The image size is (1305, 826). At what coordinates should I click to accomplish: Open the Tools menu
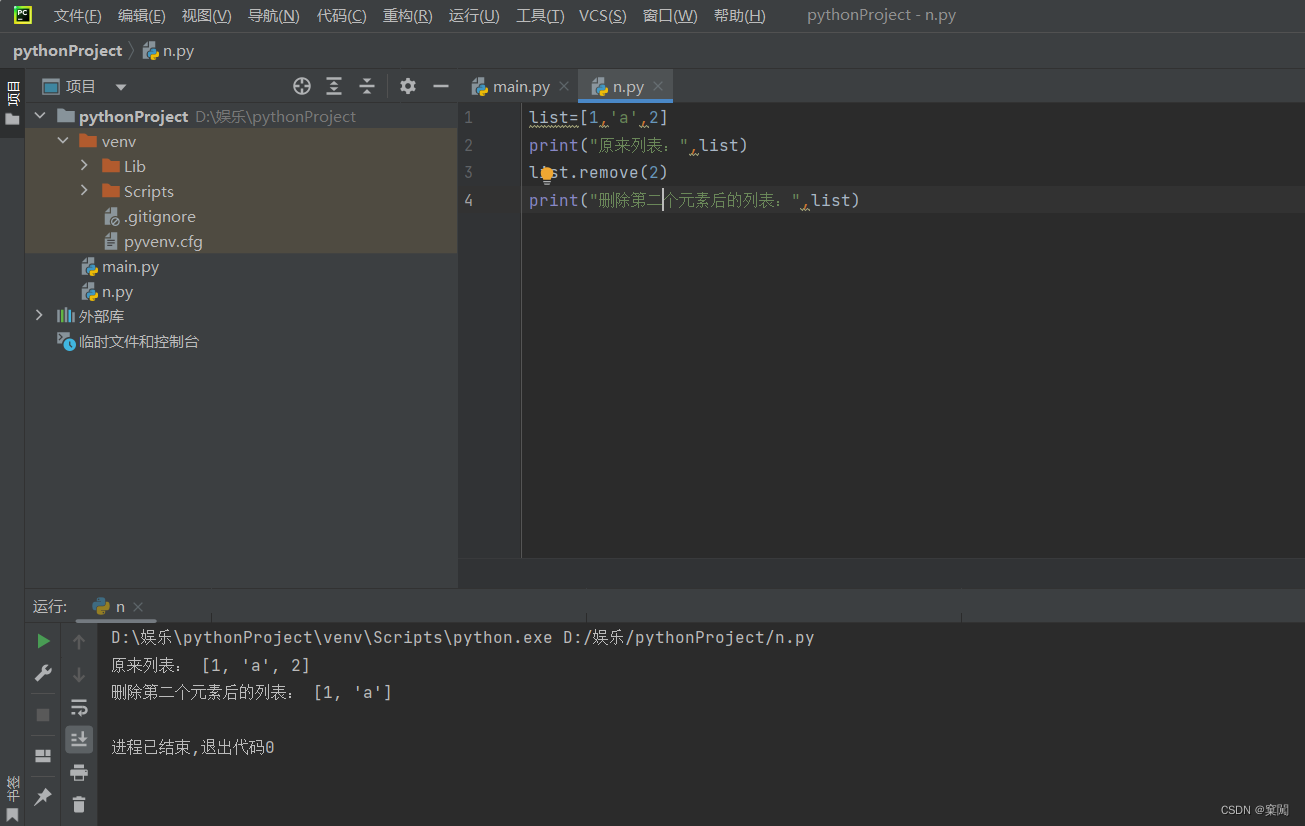tap(540, 16)
